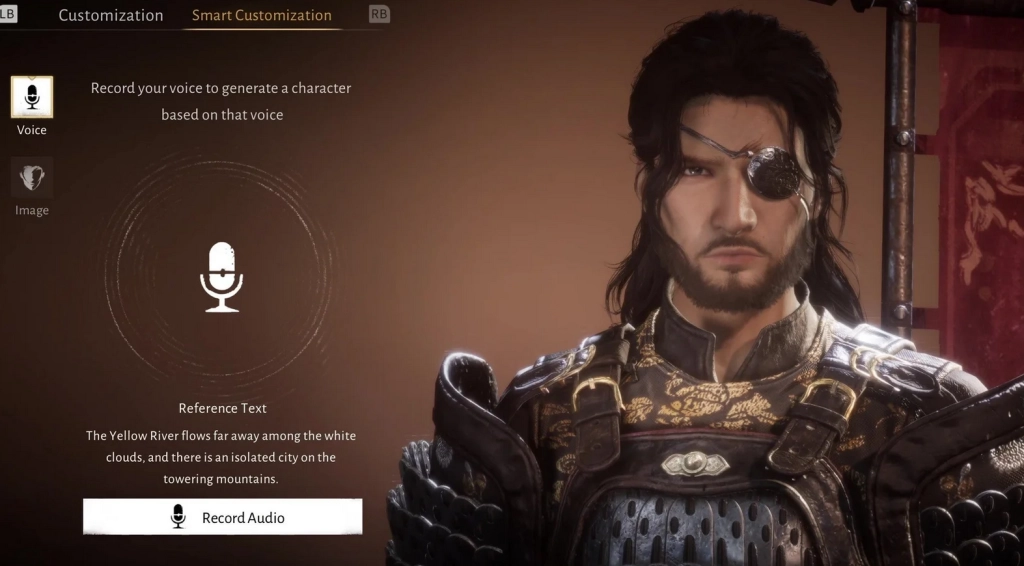Click the Reference Text heading
The image size is (1024, 566).
[x=223, y=408]
